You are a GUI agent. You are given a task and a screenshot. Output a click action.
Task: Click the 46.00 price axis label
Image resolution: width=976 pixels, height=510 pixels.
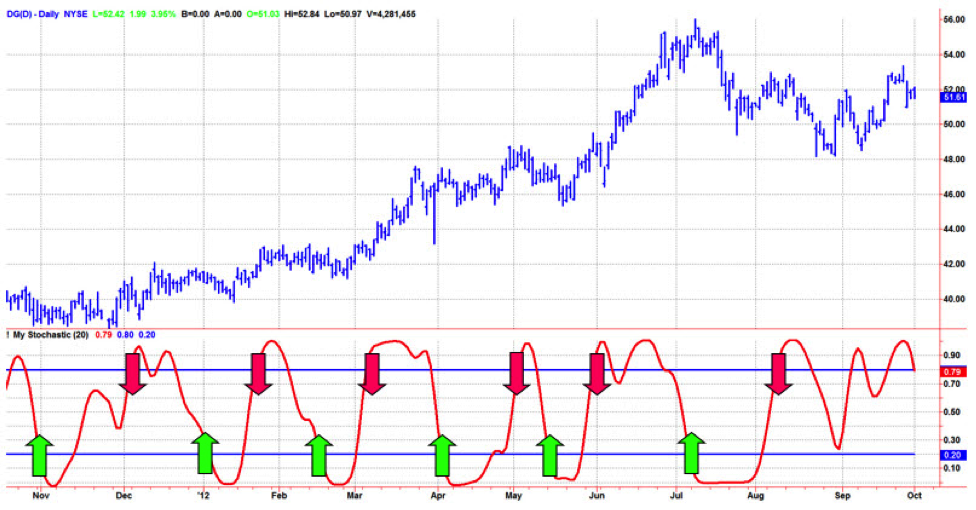coord(954,194)
